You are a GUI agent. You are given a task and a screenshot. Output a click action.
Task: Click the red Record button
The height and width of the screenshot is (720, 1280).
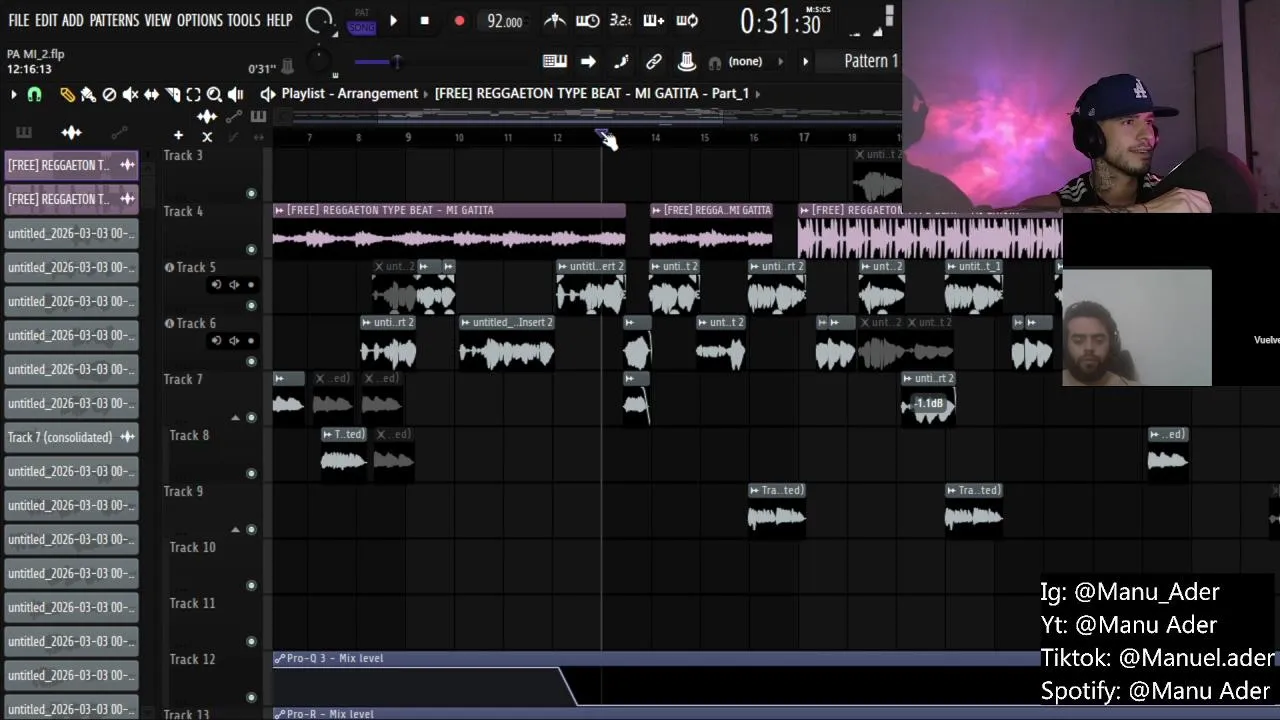click(x=459, y=21)
